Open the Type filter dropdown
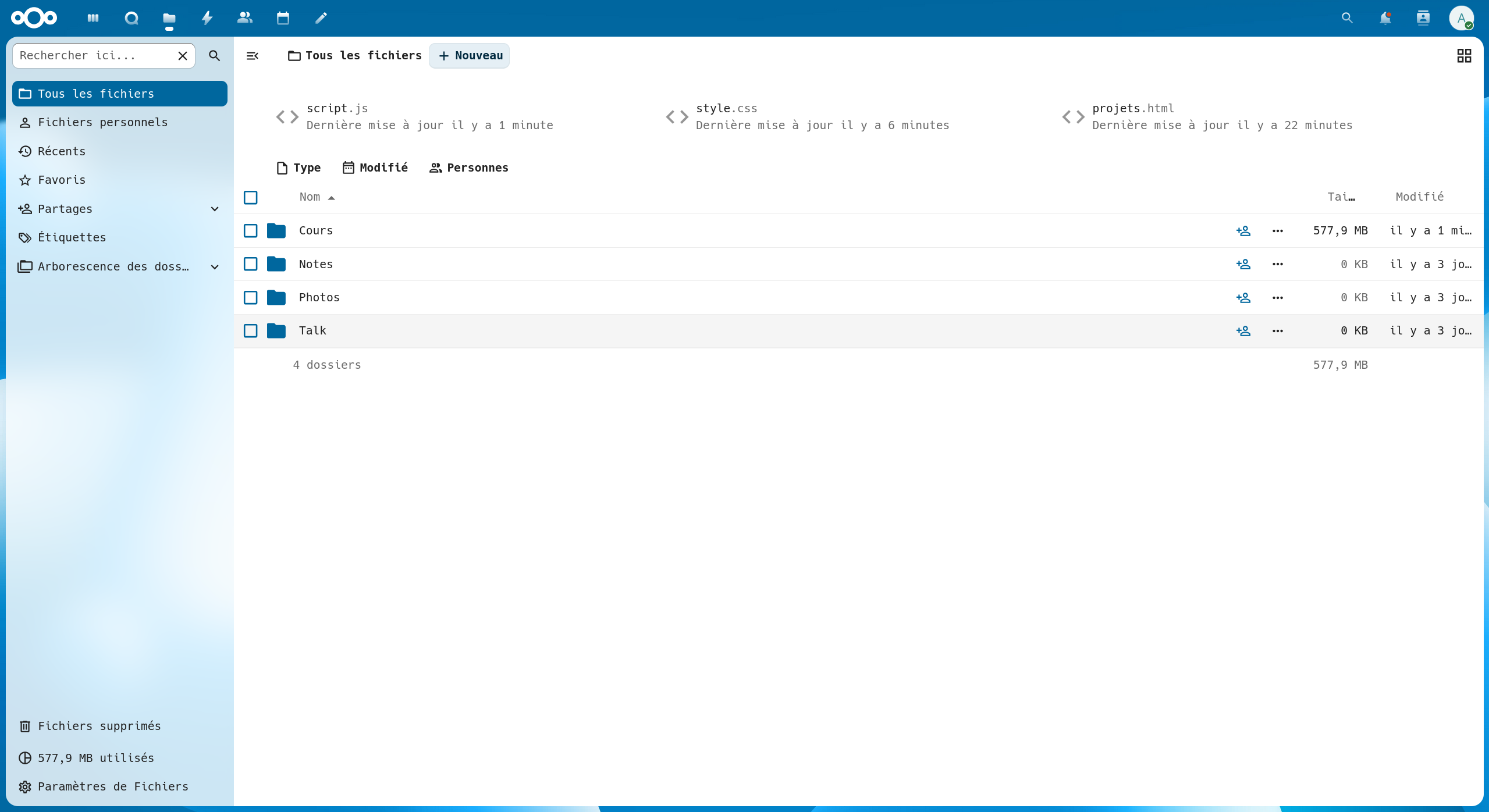 pyautogui.click(x=299, y=168)
